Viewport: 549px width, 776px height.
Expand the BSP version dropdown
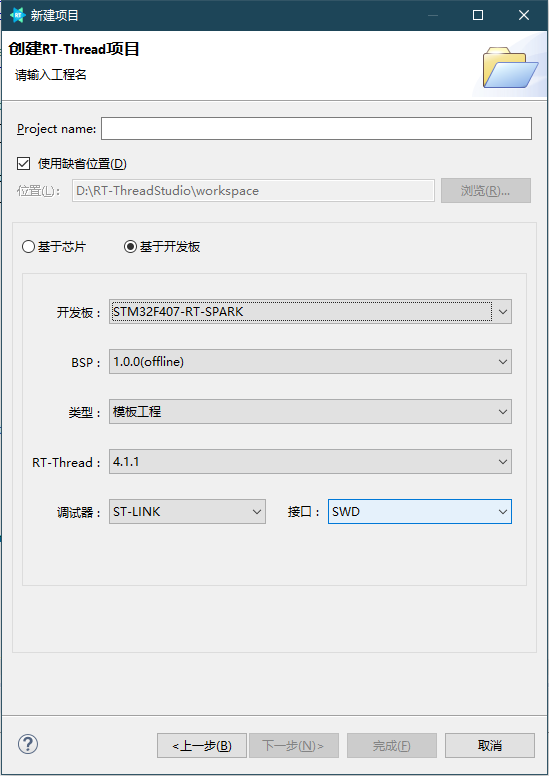click(310, 362)
